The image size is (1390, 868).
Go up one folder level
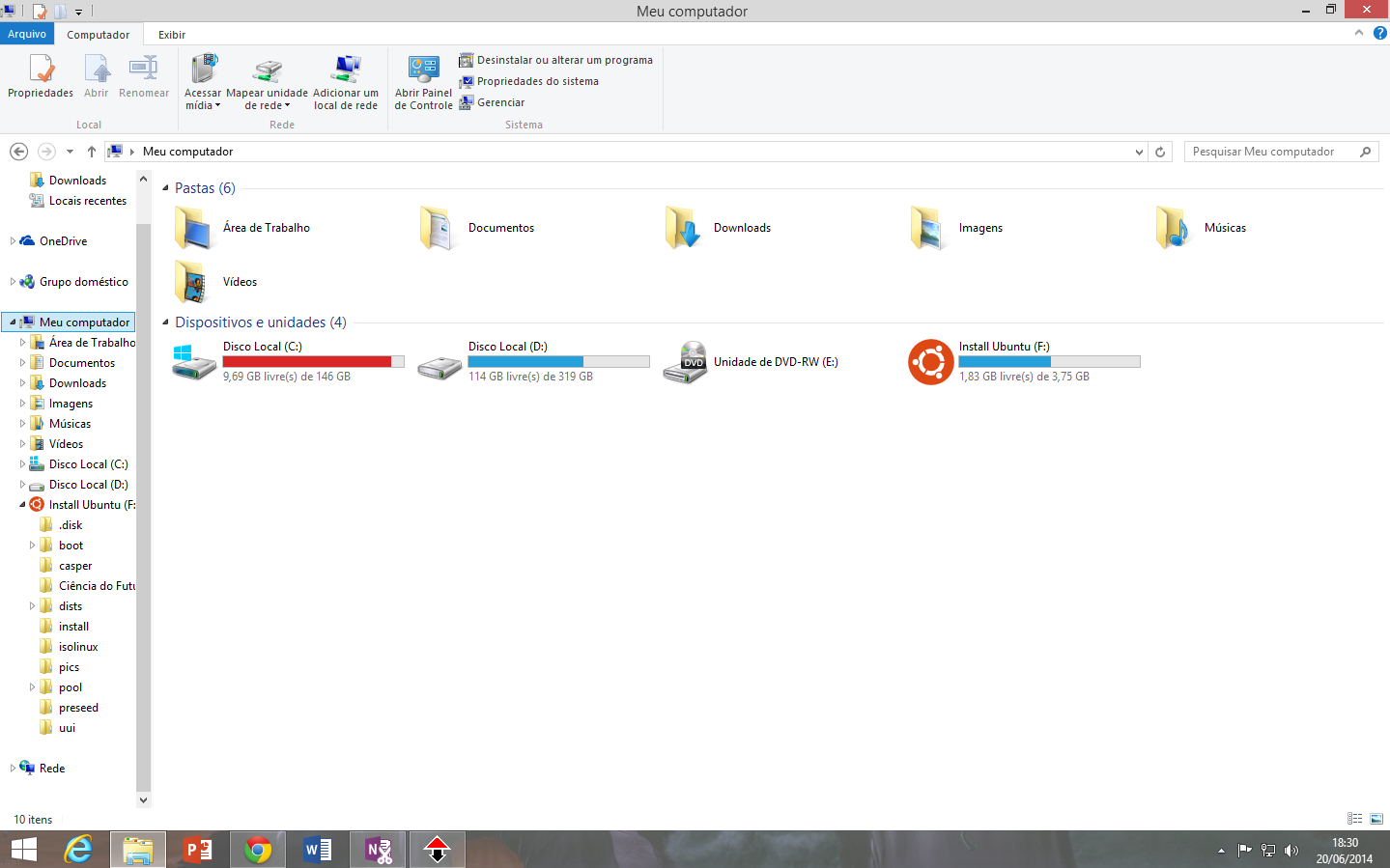pos(92,152)
